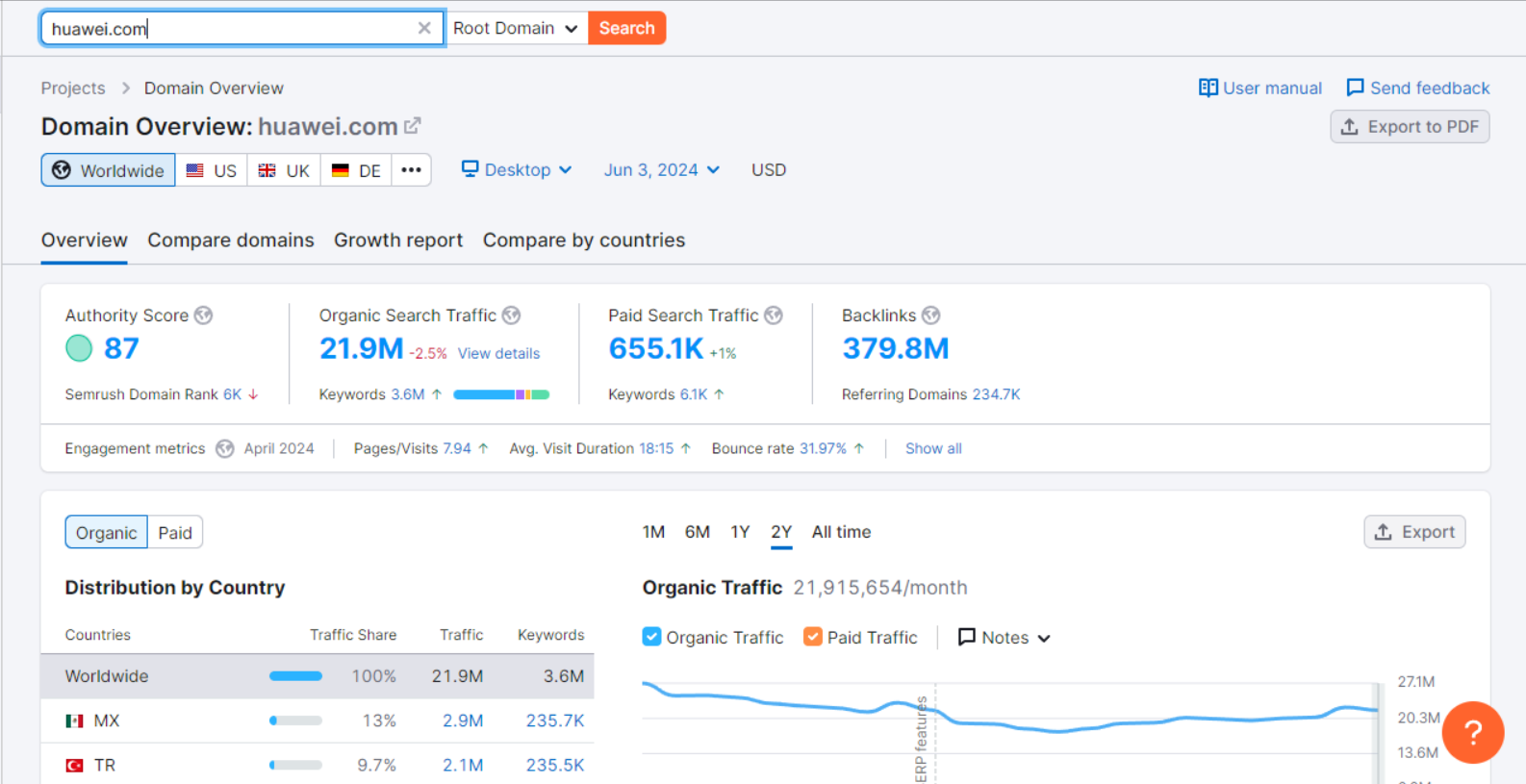The height and width of the screenshot is (784, 1526).
Task: Select the US region button
Action: coord(212,170)
